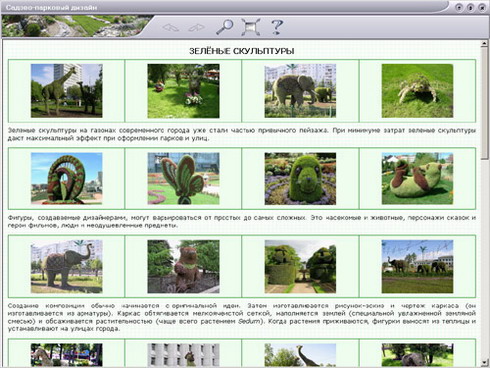Open the green seal face sculpture photo

coord(300,179)
